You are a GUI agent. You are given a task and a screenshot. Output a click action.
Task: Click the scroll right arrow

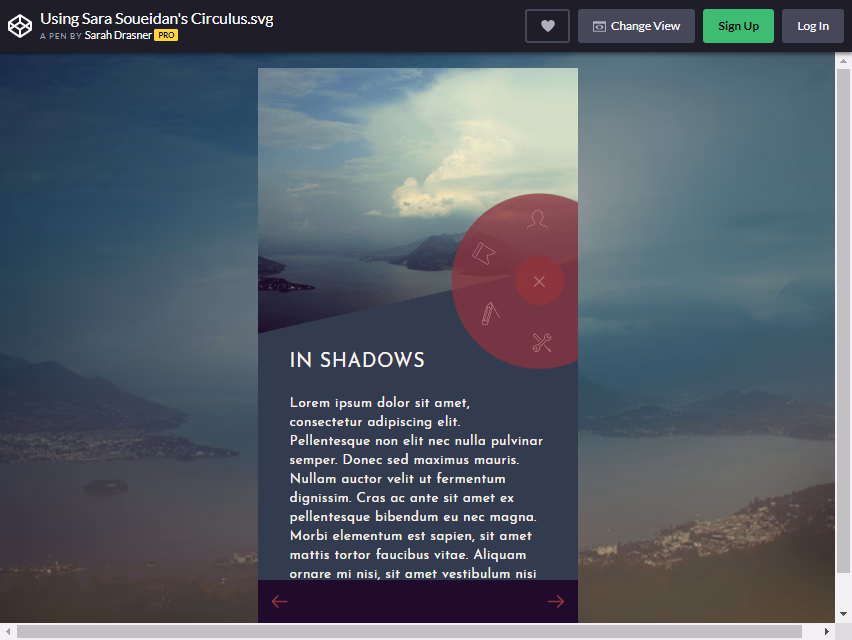(x=826, y=631)
